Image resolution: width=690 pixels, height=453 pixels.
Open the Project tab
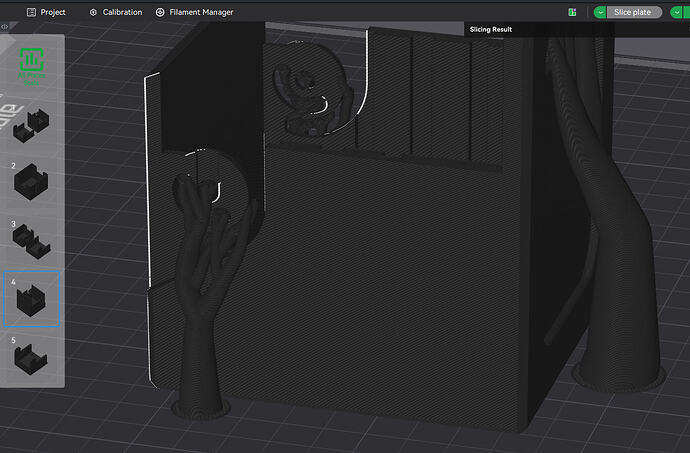46,12
